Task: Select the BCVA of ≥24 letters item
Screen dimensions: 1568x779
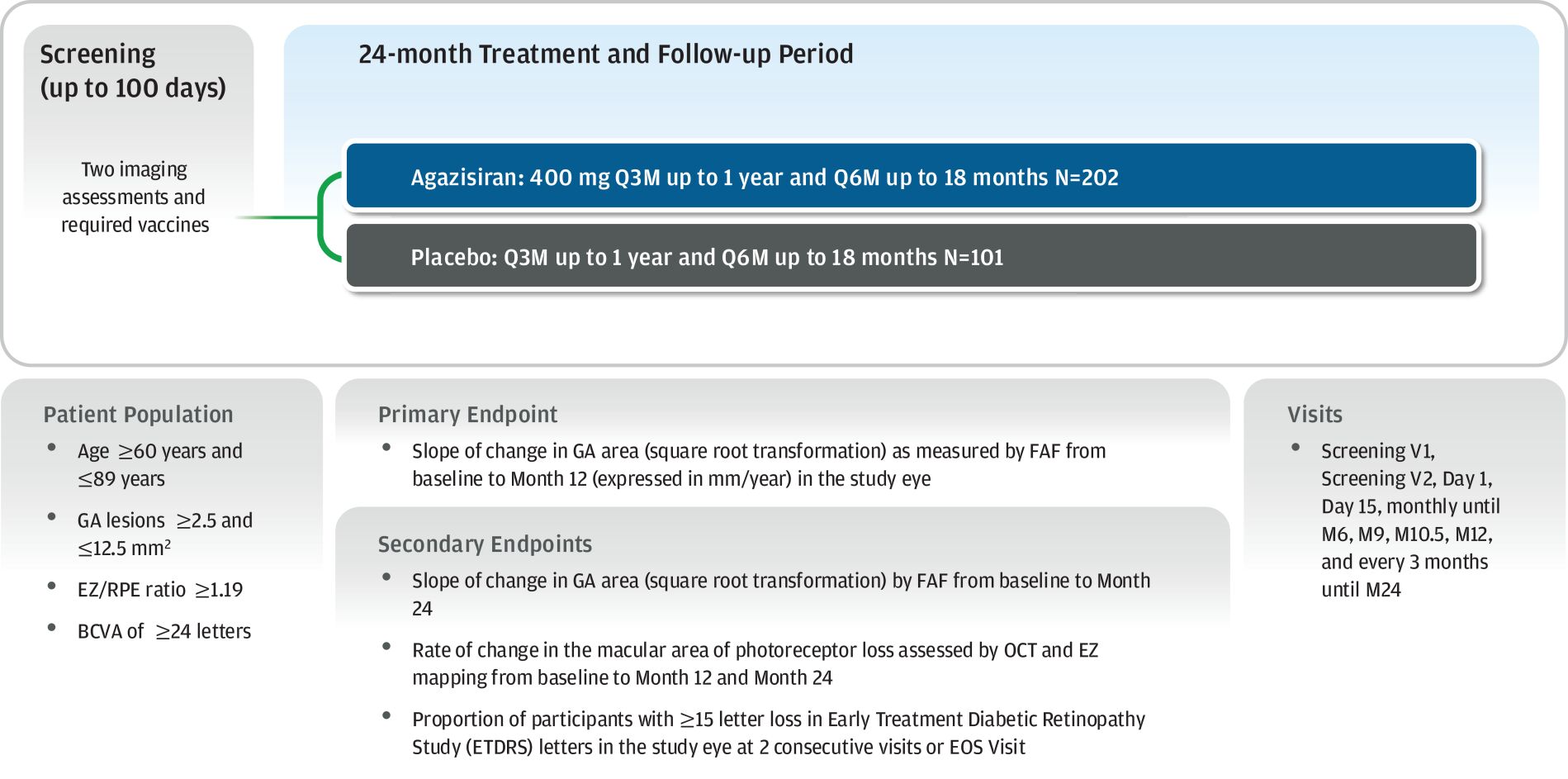Action: point(164,631)
